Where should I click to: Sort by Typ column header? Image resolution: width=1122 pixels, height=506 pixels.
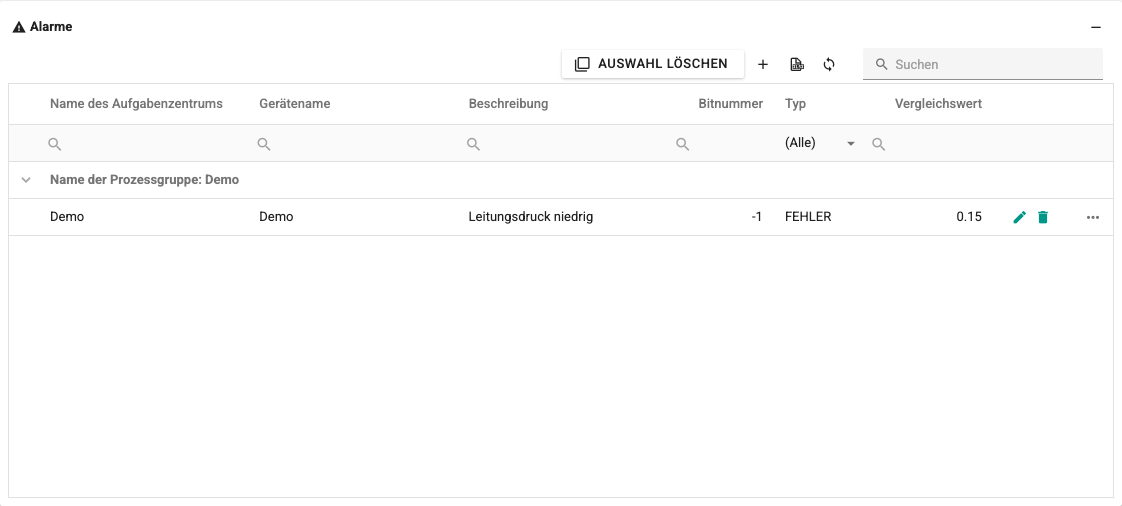pyautogui.click(x=795, y=104)
